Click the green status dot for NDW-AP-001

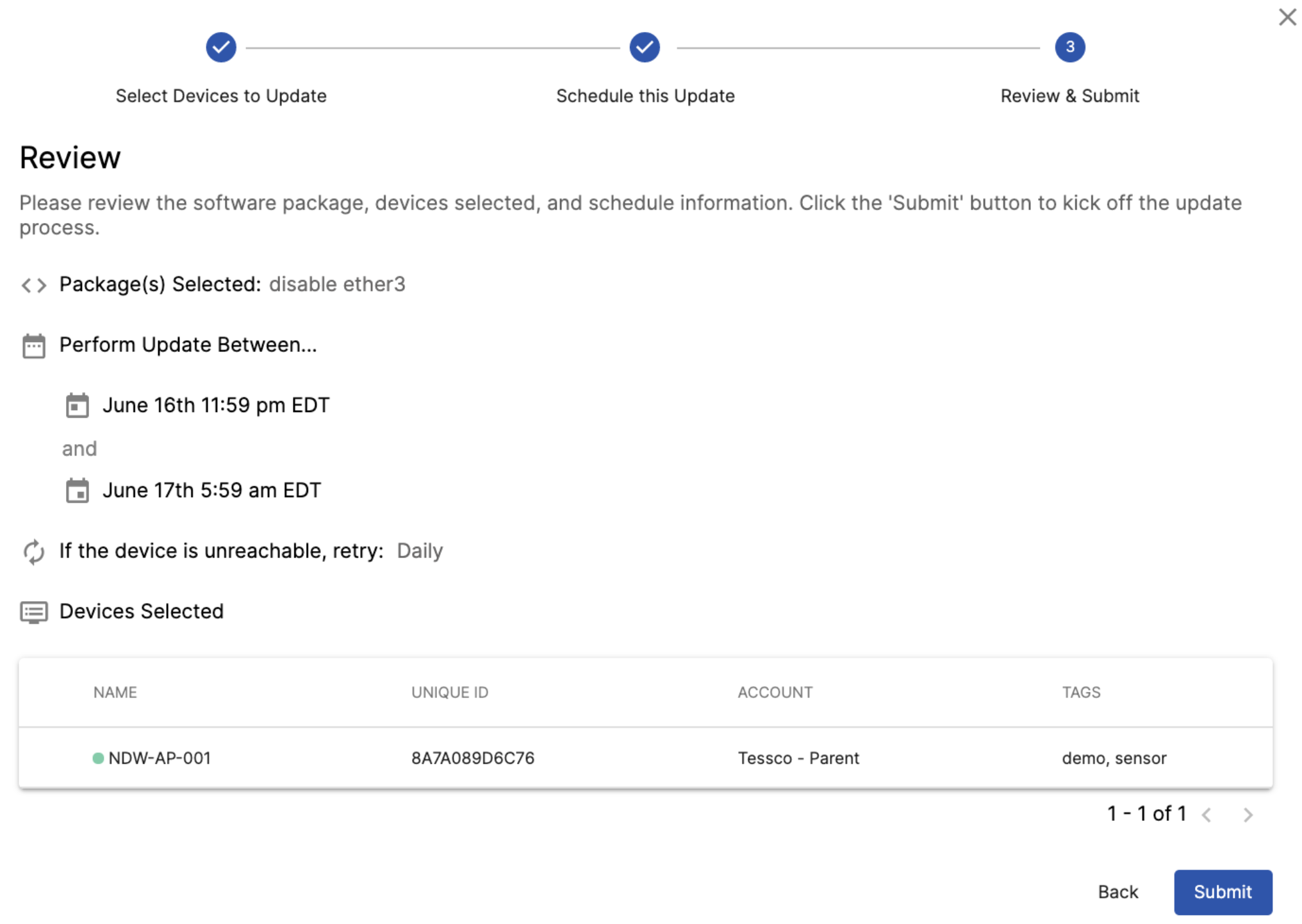click(x=98, y=759)
